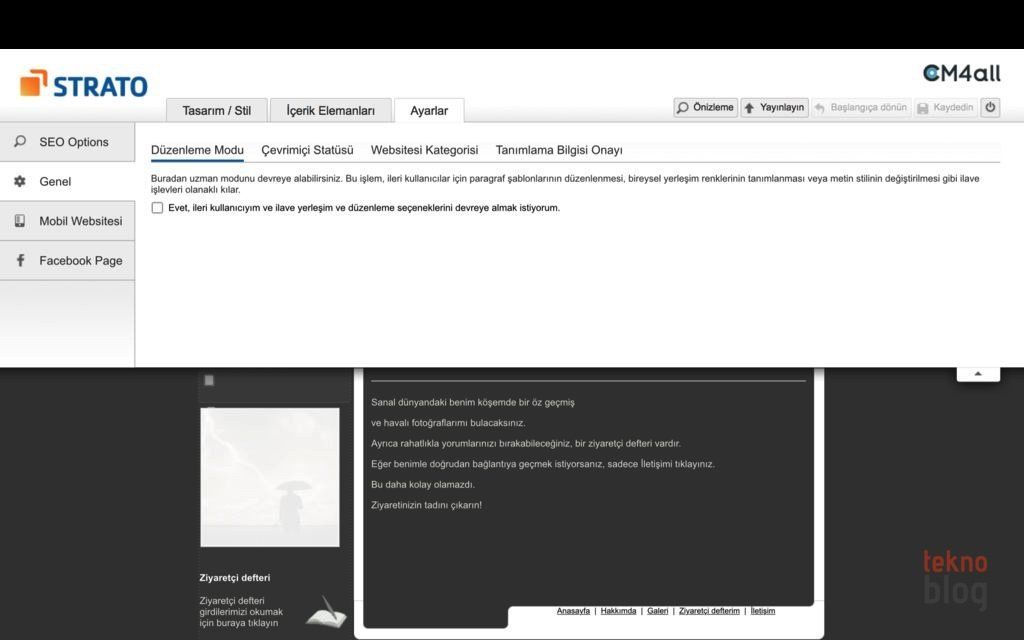The height and width of the screenshot is (640, 1024).
Task: Click the STRATO logo
Action: tap(84, 85)
